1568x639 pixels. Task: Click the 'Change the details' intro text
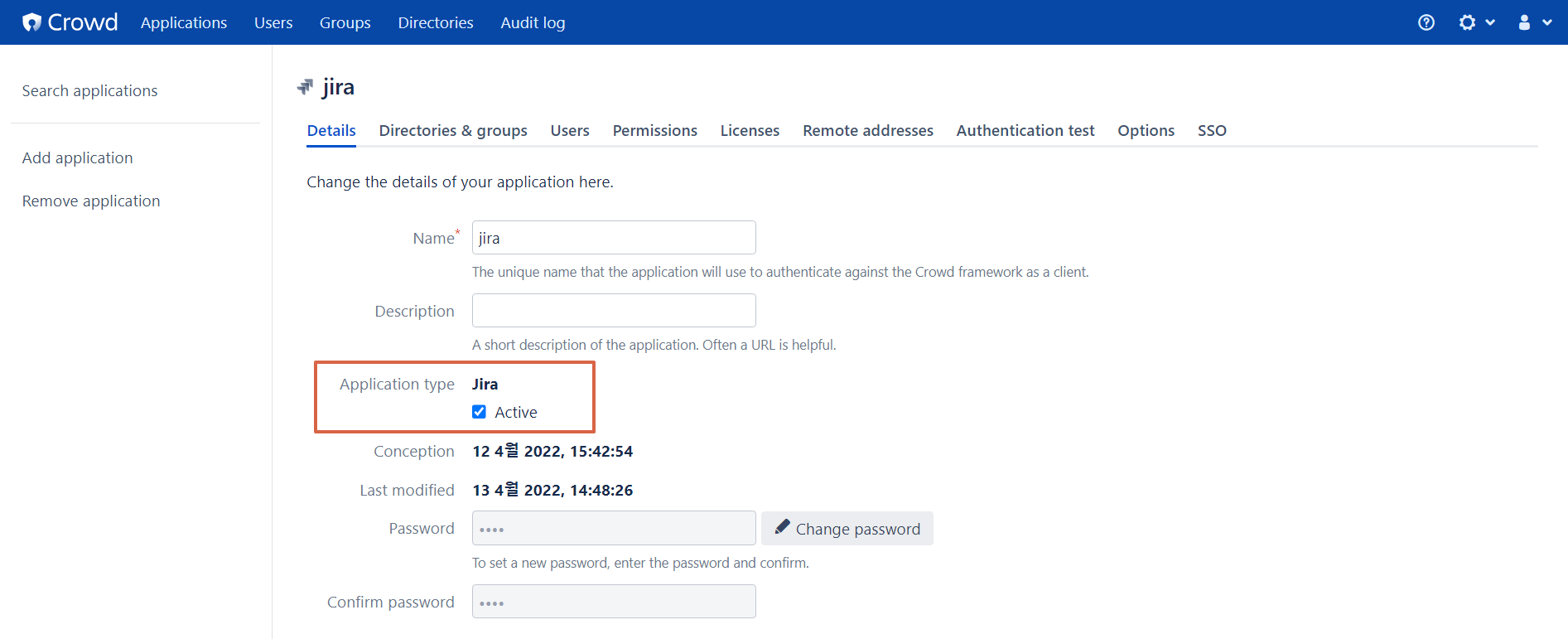coord(460,182)
